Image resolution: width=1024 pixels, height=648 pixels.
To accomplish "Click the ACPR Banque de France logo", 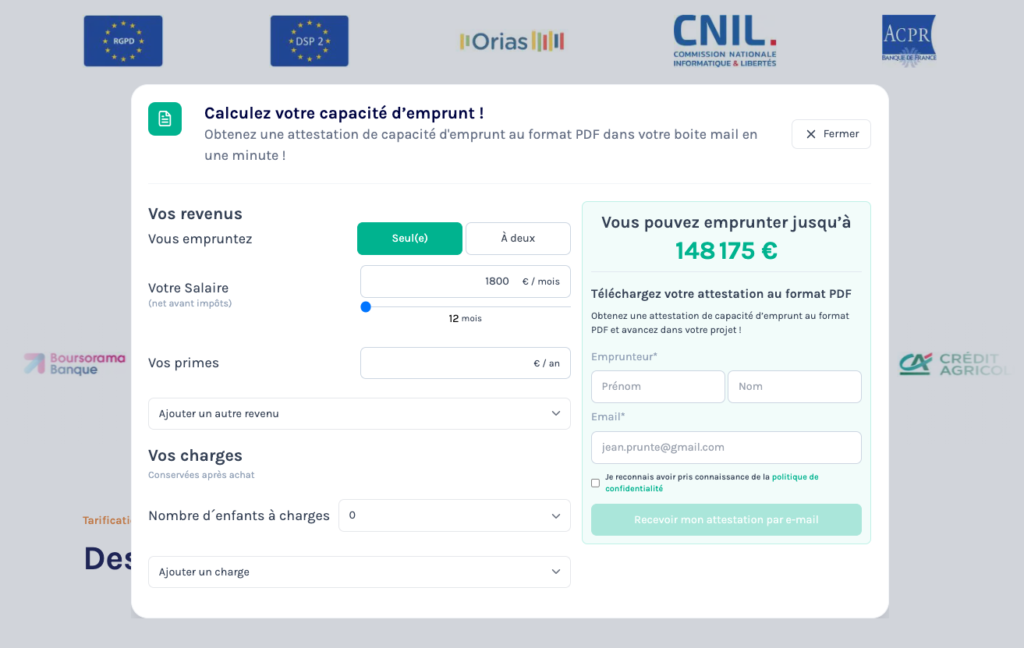I will coord(908,41).
